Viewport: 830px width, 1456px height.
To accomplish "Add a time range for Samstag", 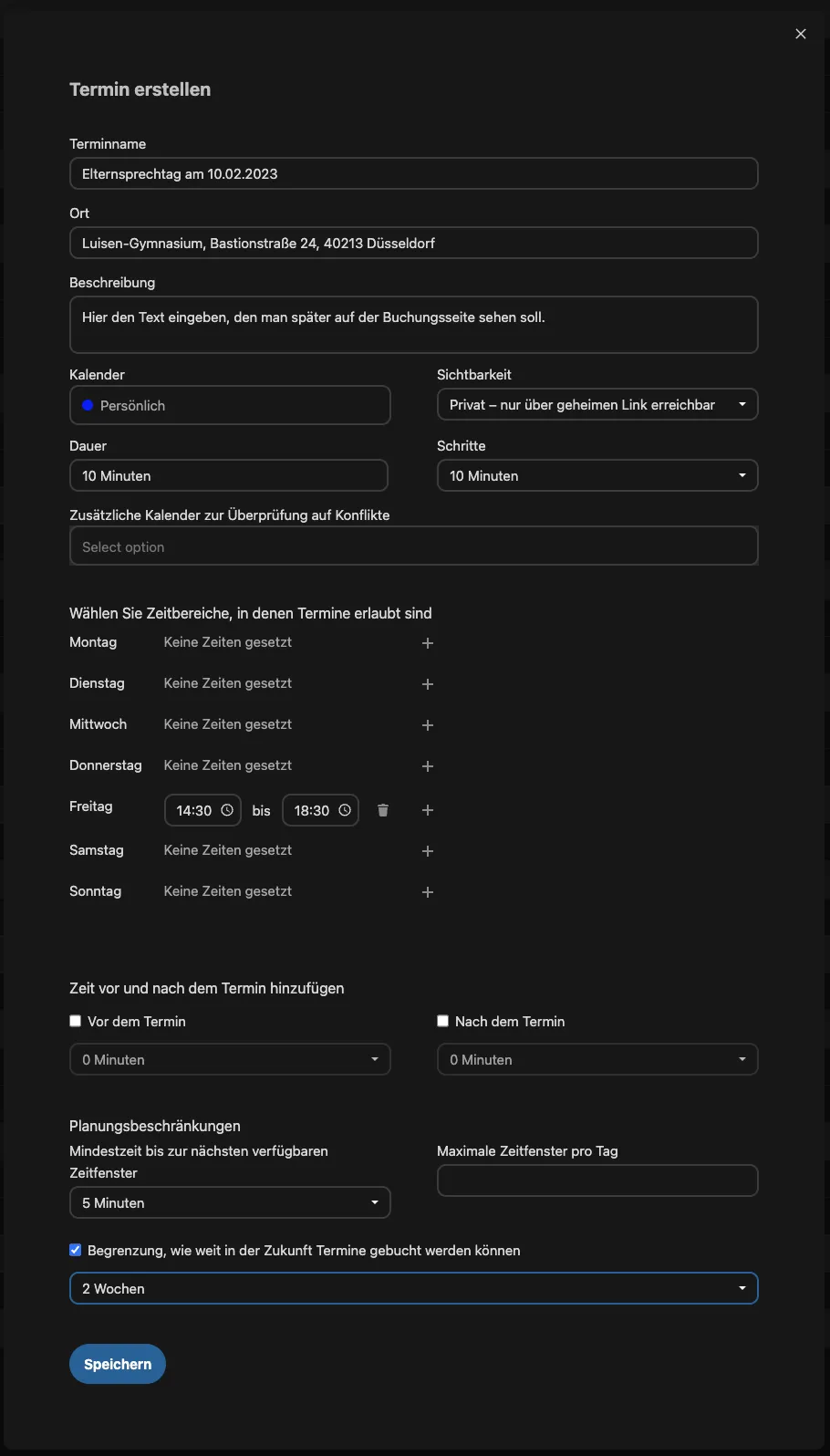I will coord(427,851).
